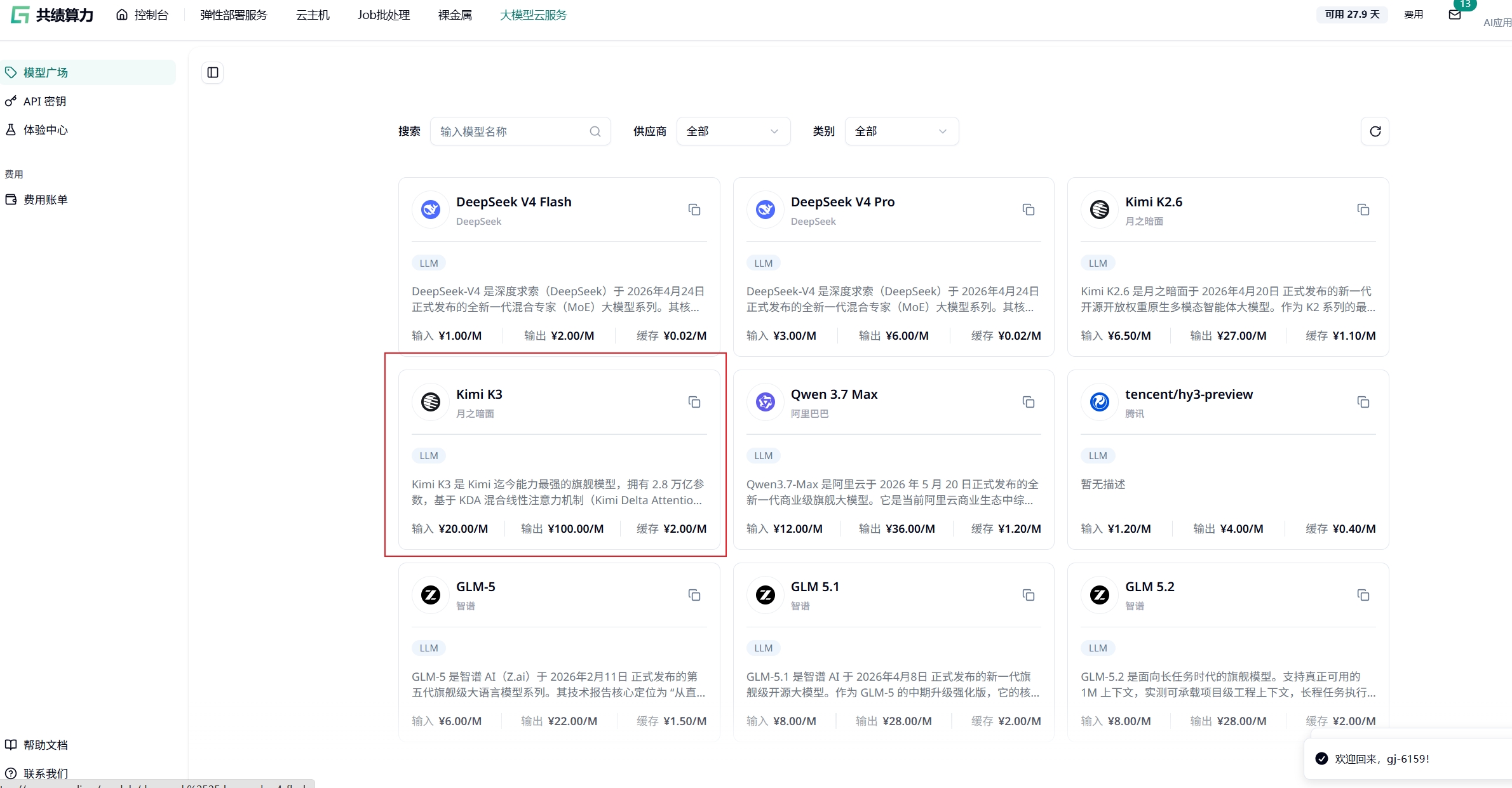Click the 可用 27.9 天 balance badge
Screen dimensions: 1512x788
pyautogui.click(x=1353, y=15)
